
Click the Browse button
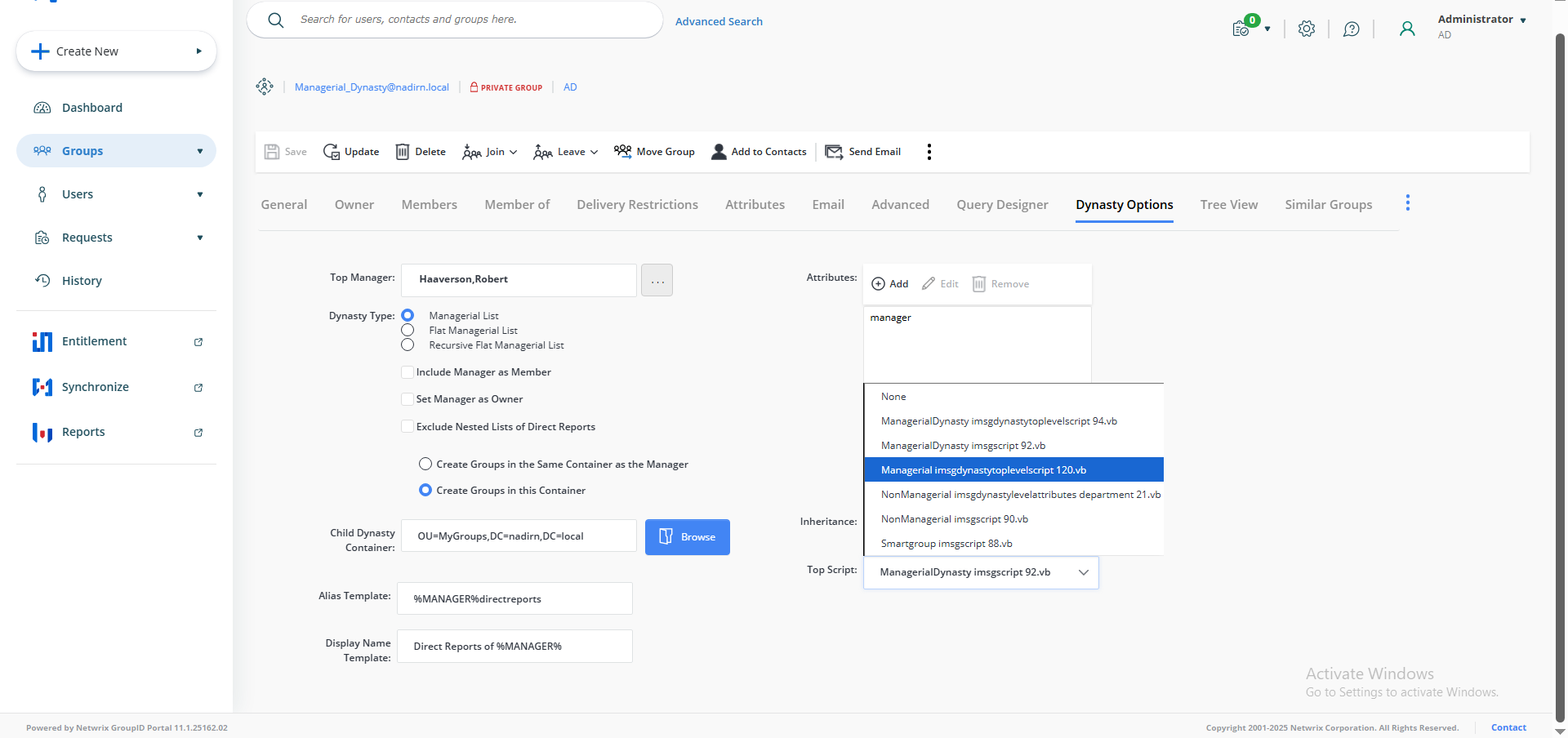click(x=687, y=537)
